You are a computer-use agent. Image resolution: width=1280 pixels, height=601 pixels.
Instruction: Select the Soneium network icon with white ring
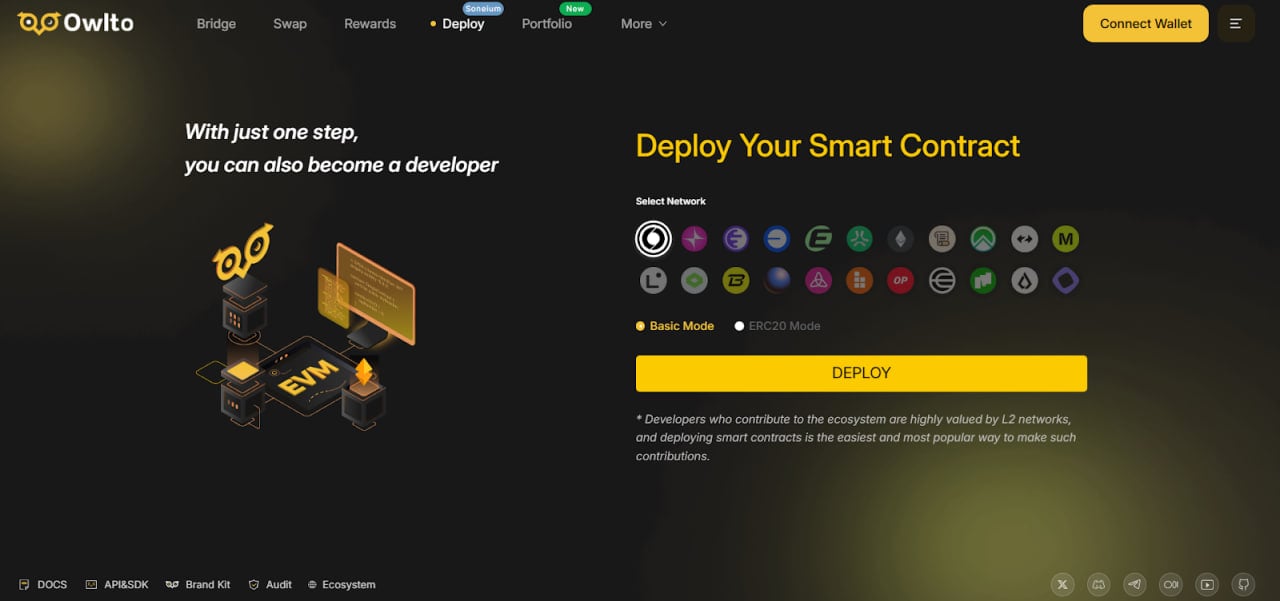pos(653,239)
